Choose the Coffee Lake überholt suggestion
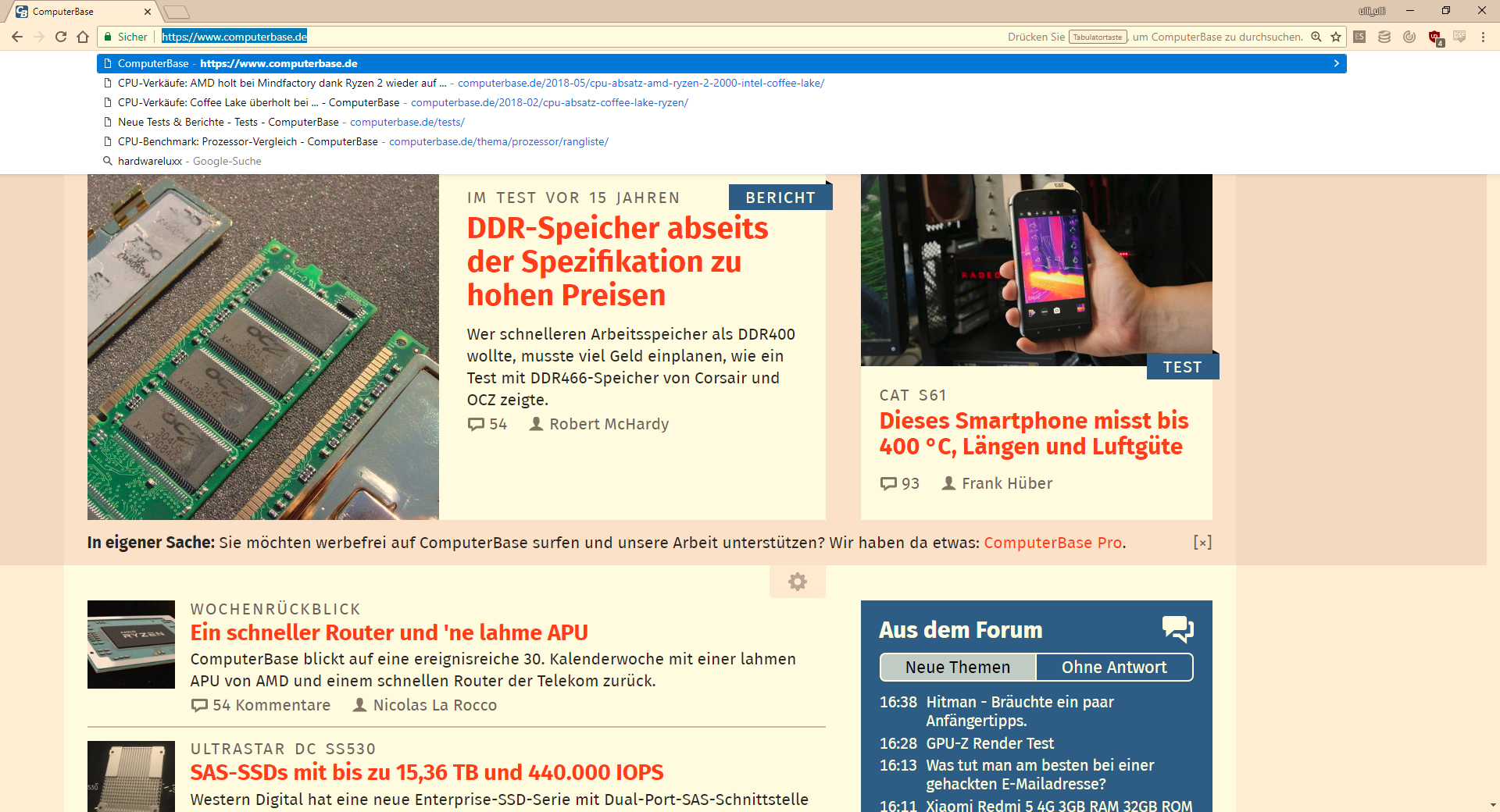This screenshot has height=812, width=1500. point(722,102)
